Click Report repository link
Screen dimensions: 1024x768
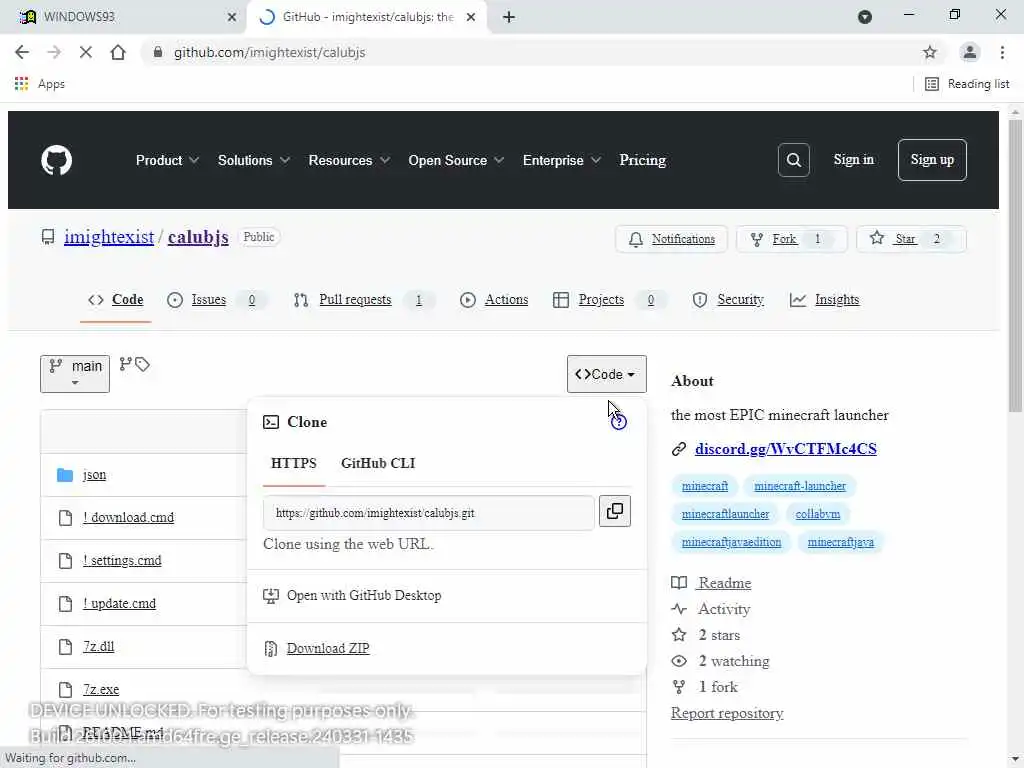pyautogui.click(x=727, y=713)
